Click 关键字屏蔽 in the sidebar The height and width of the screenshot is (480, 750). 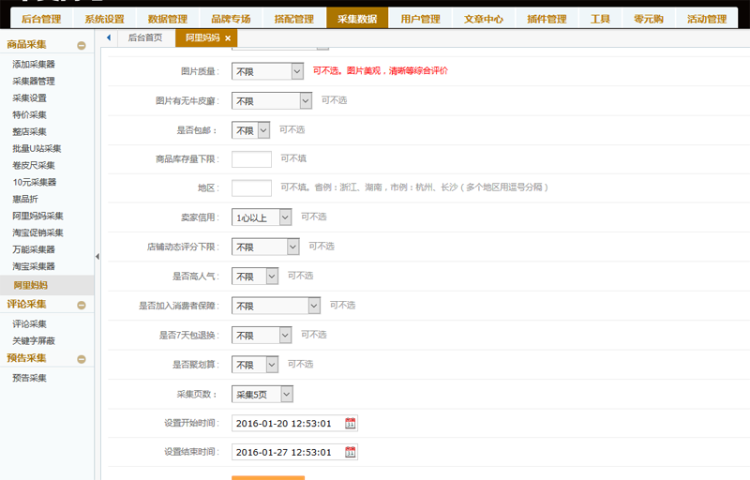tap(33, 340)
